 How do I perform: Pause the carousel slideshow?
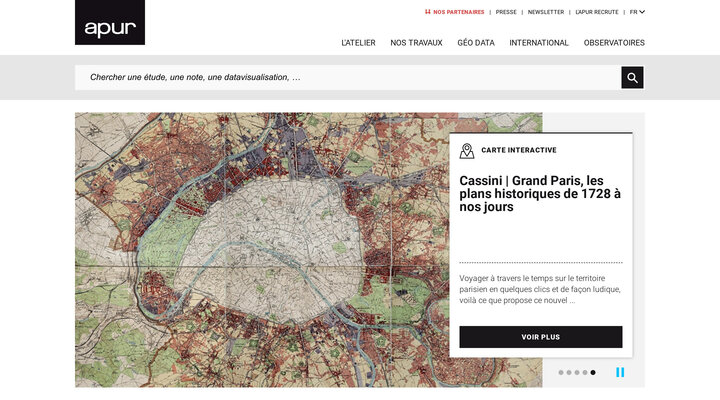(620, 372)
